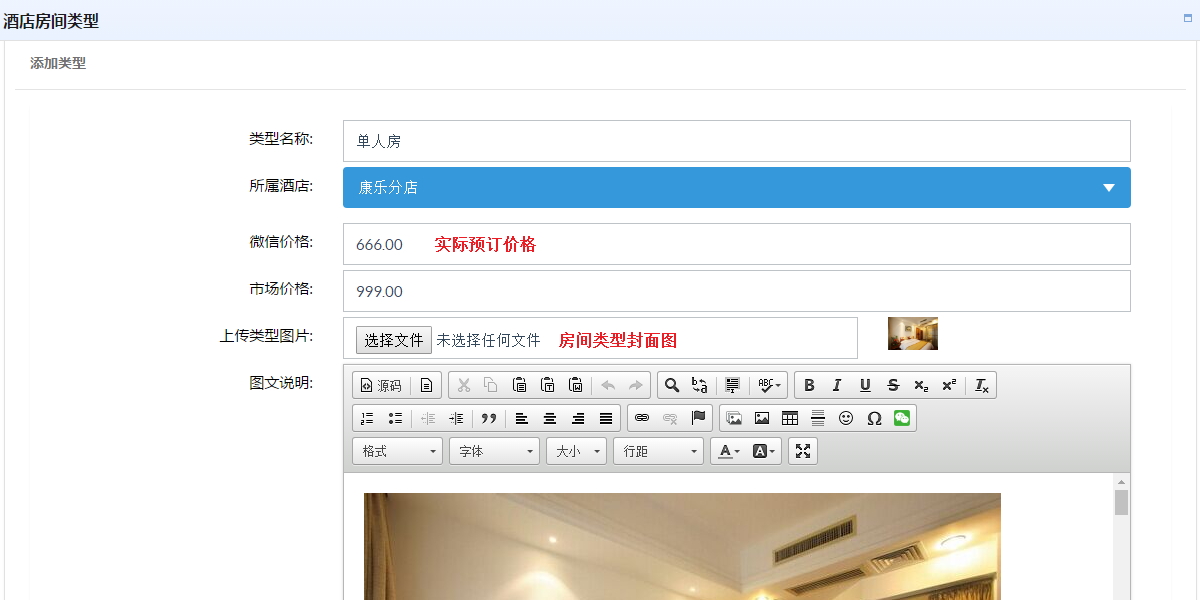Screen dimensions: 1200x600
Task: Click paste as plain text icon
Action: tap(547, 385)
